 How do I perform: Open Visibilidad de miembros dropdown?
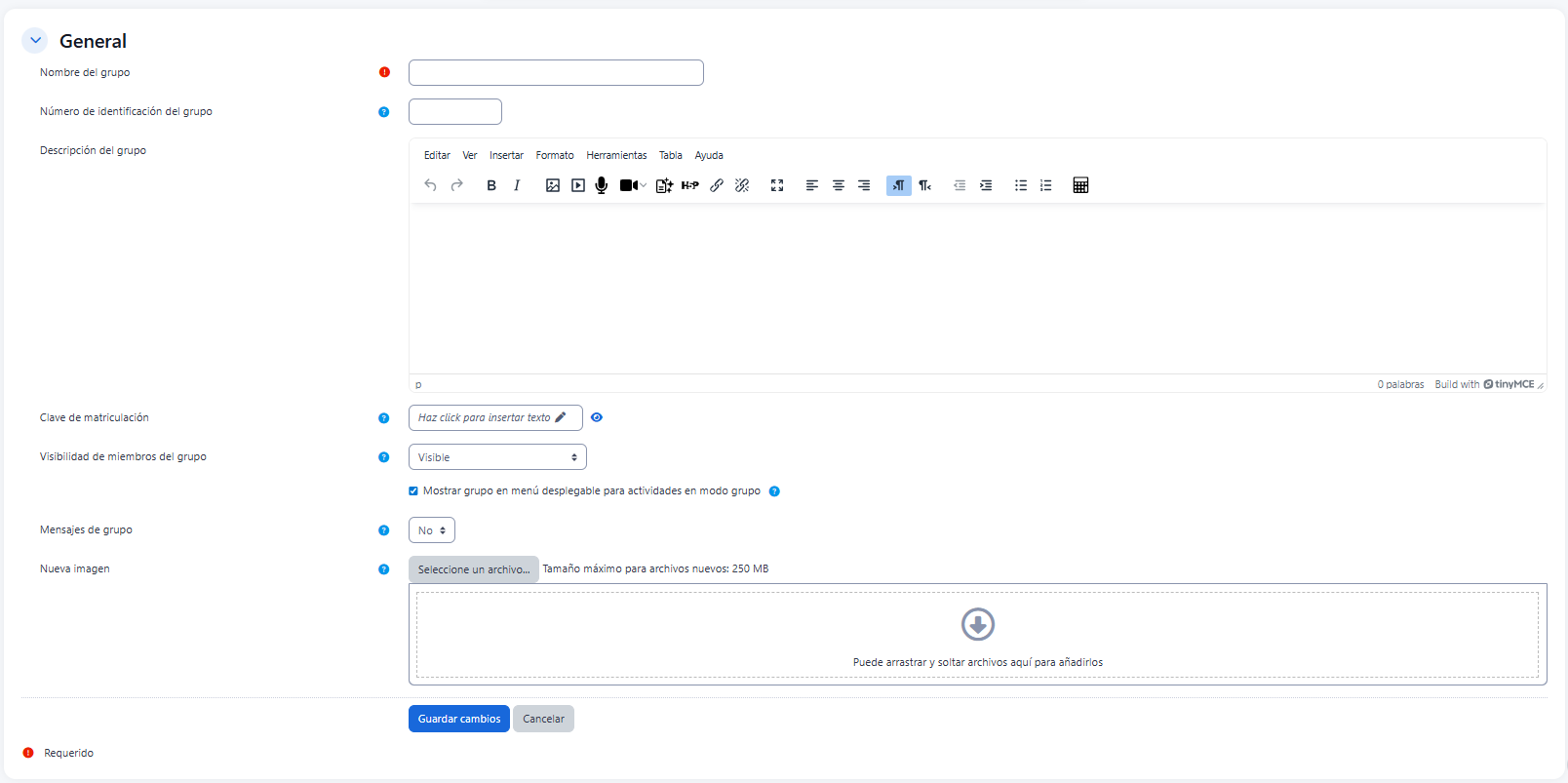pyautogui.click(x=497, y=457)
